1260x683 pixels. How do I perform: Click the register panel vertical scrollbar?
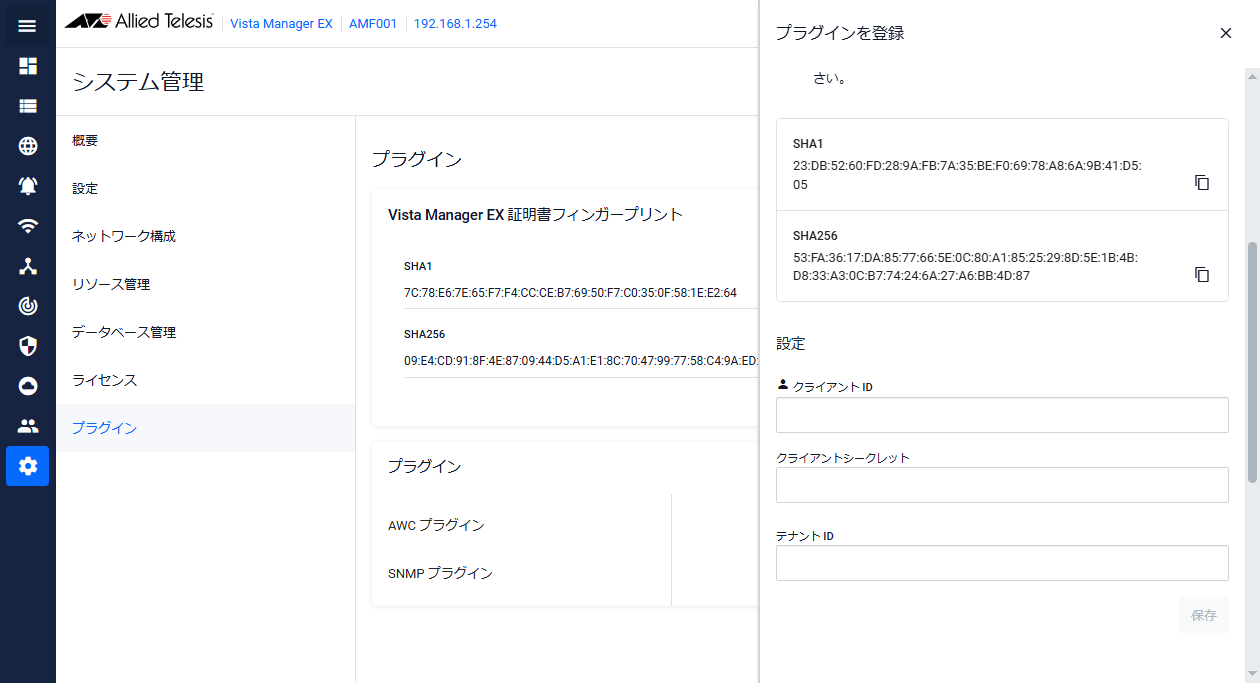click(x=1251, y=364)
